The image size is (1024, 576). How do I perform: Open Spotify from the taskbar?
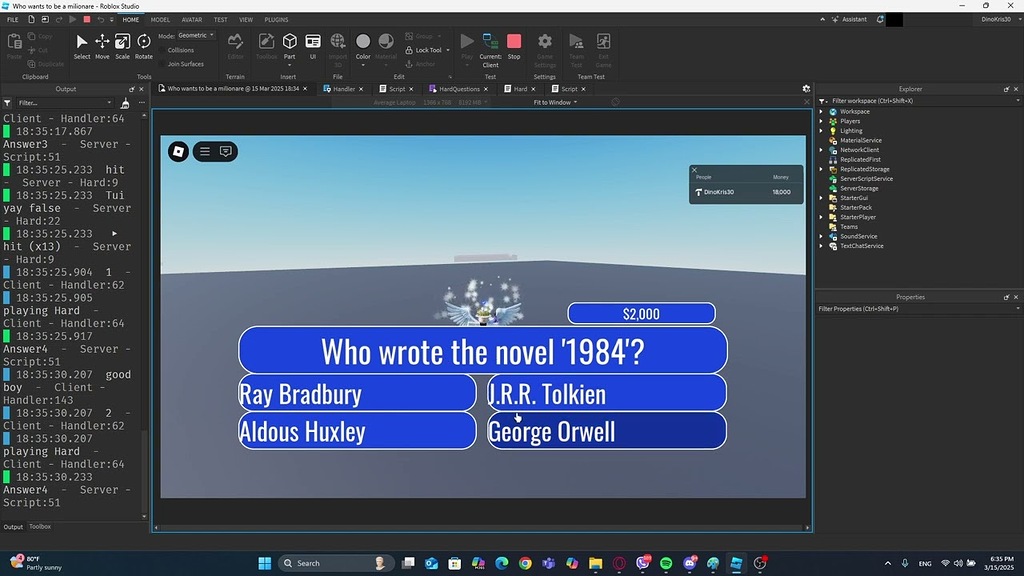point(666,563)
